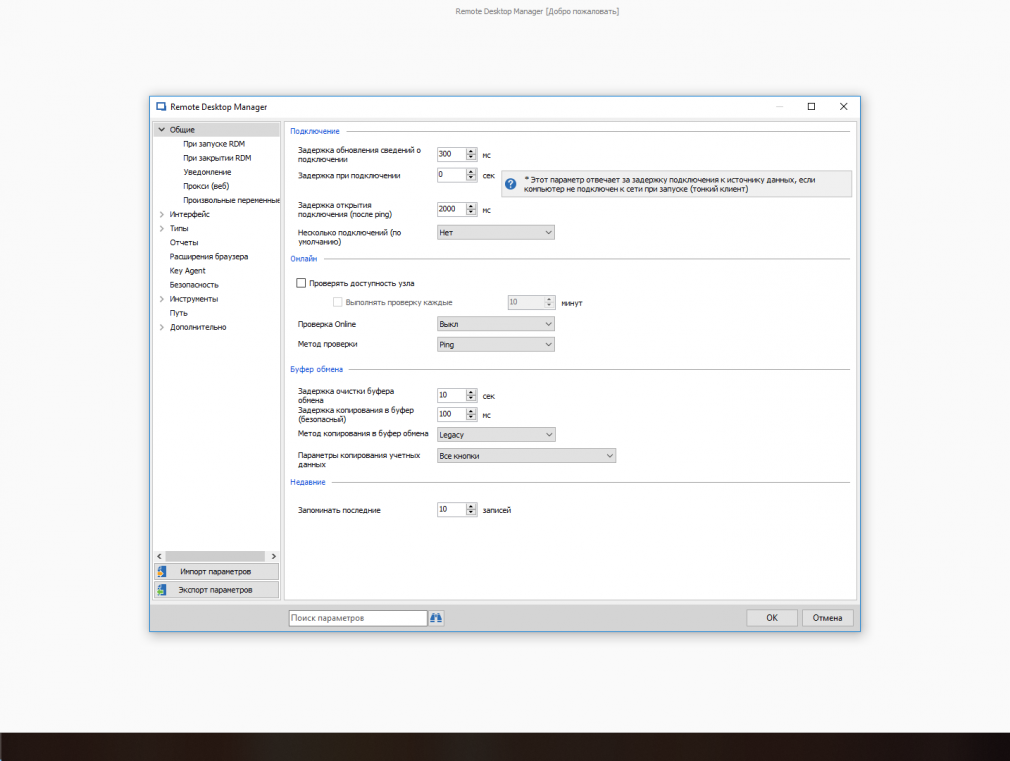The height and width of the screenshot is (761, 1010).
Task: Click the Отмена button
Action: (827, 618)
